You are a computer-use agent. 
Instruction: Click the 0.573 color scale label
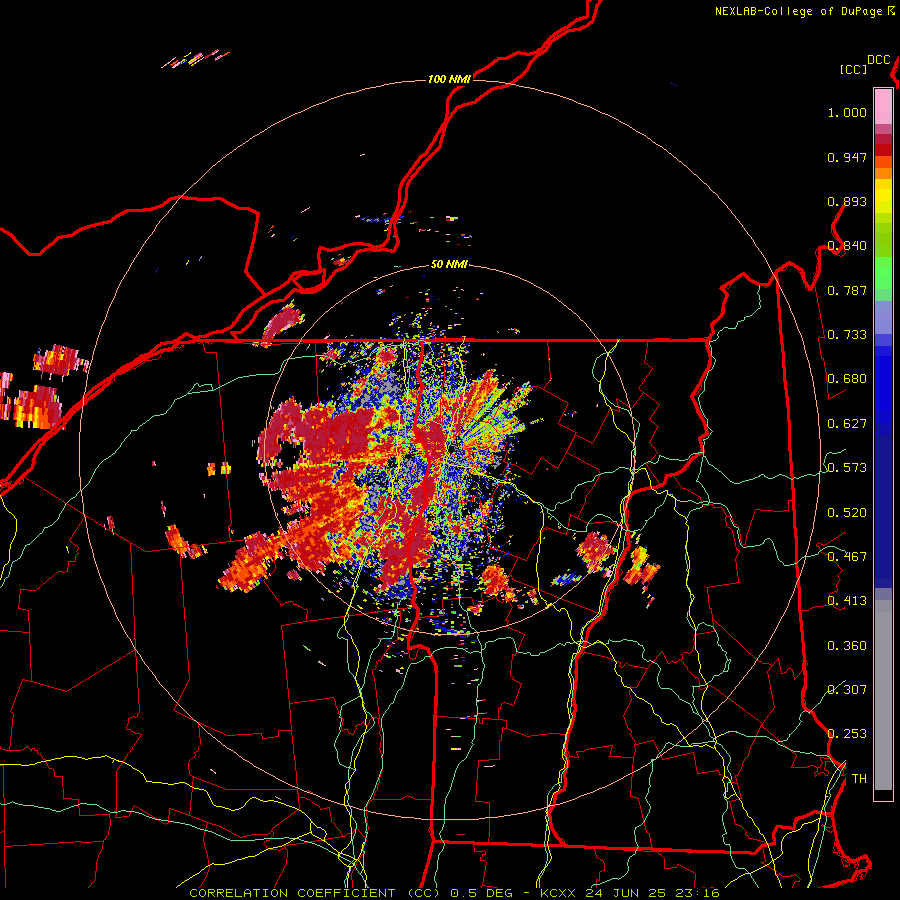pos(847,468)
